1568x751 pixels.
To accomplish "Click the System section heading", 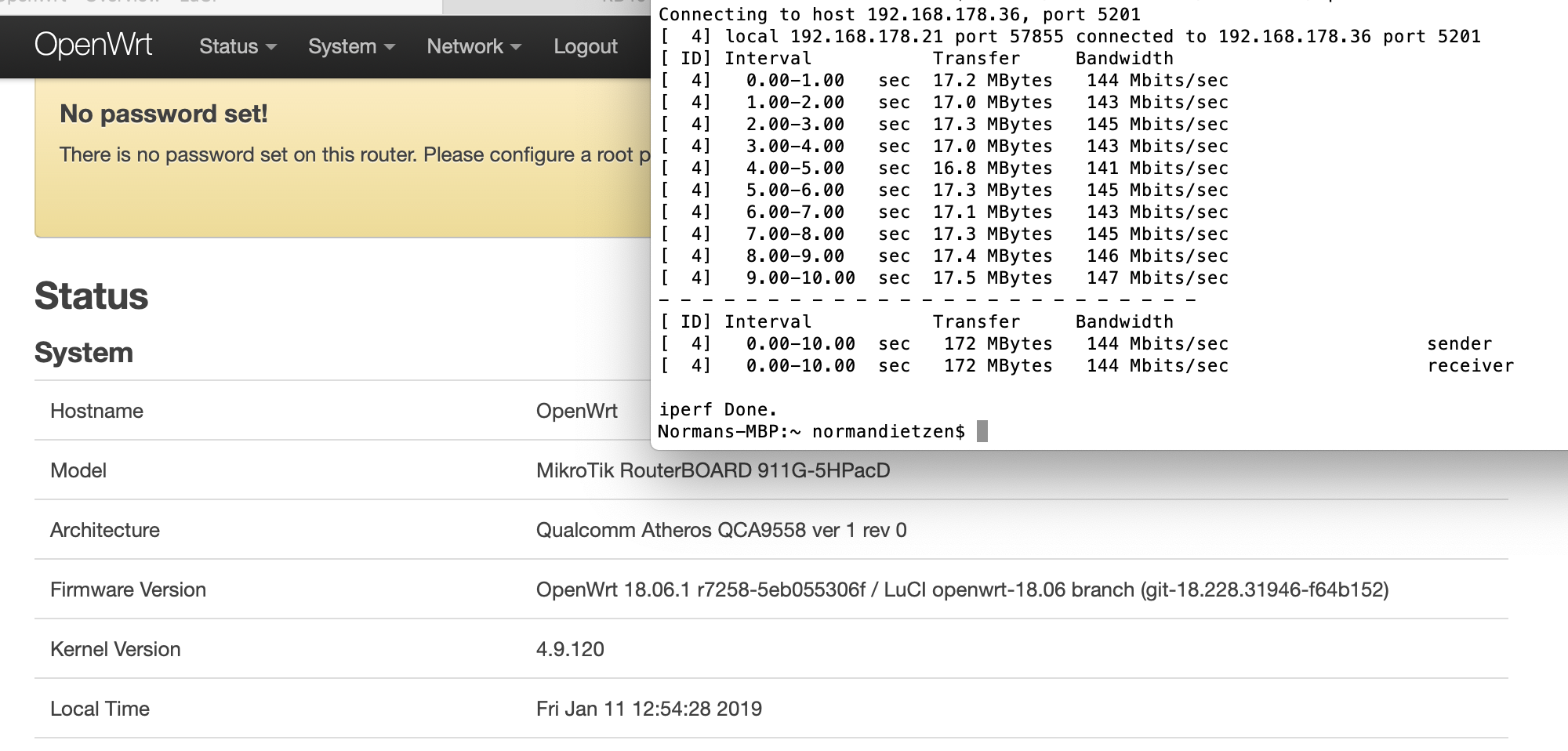I will 84,353.
